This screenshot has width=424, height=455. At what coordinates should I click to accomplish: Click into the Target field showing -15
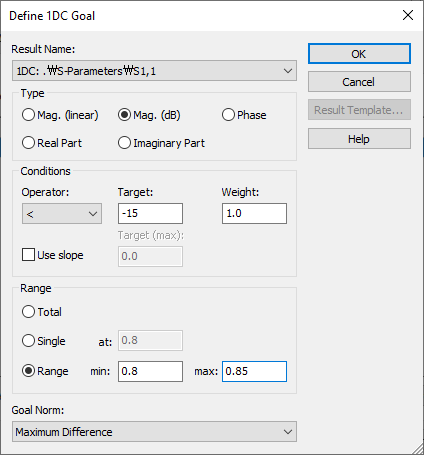click(x=150, y=213)
